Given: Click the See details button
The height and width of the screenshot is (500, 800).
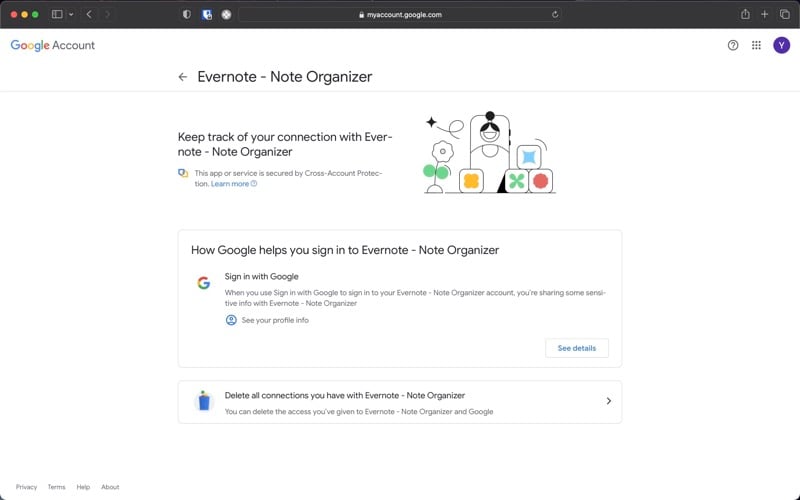Looking at the screenshot, I should tap(577, 348).
